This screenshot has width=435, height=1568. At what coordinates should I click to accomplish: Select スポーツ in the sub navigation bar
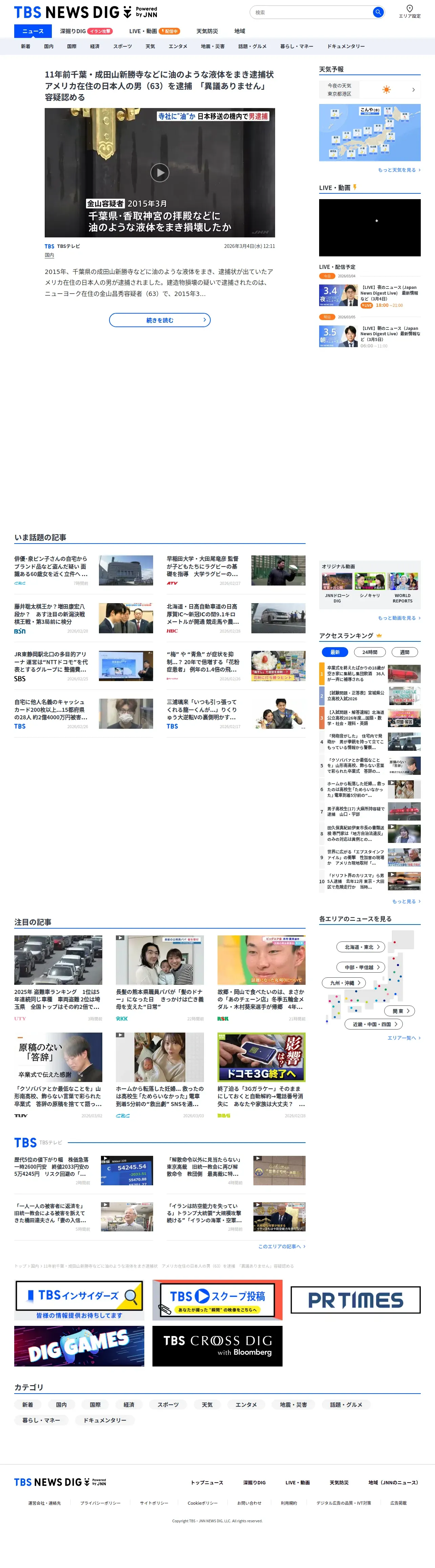coord(122,46)
